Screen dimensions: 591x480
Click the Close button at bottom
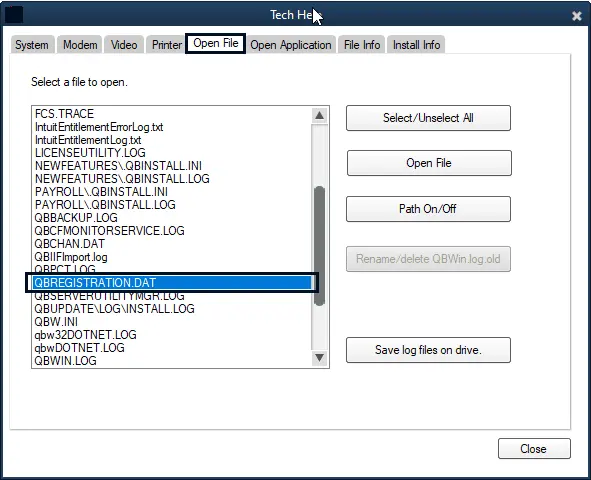tap(534, 449)
